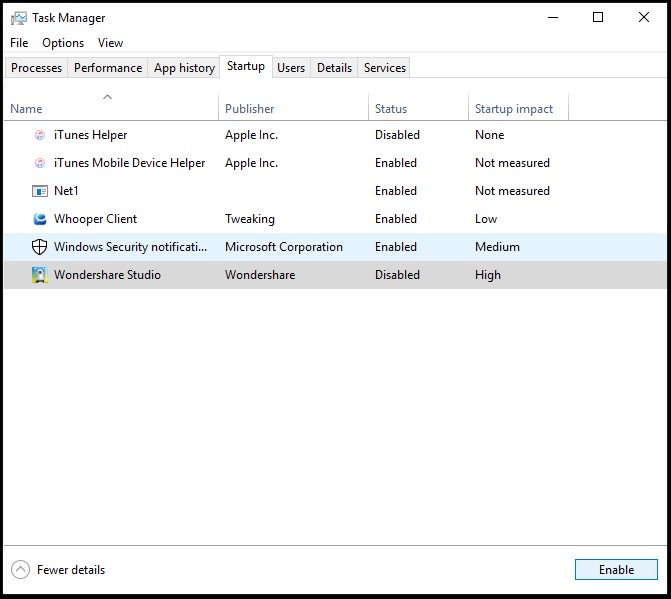Switch to the Processes tab

coord(36,68)
